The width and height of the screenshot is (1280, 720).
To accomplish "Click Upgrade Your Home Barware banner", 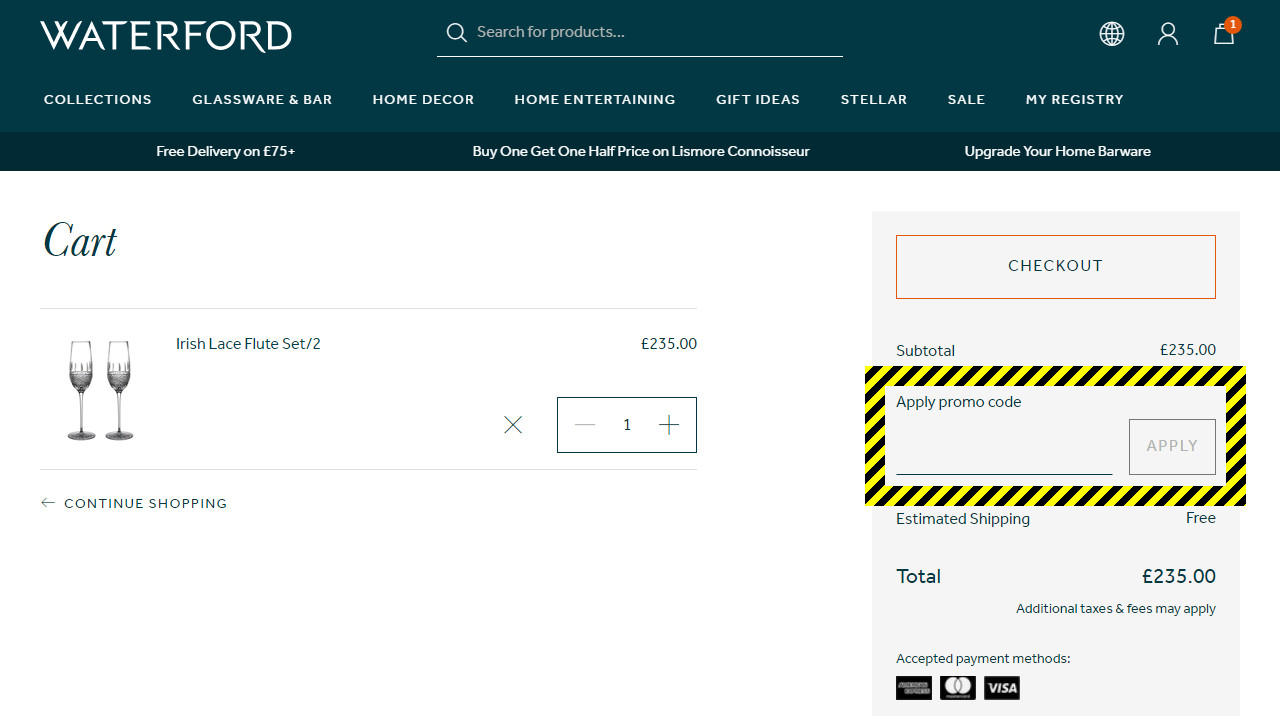I will click(1057, 151).
